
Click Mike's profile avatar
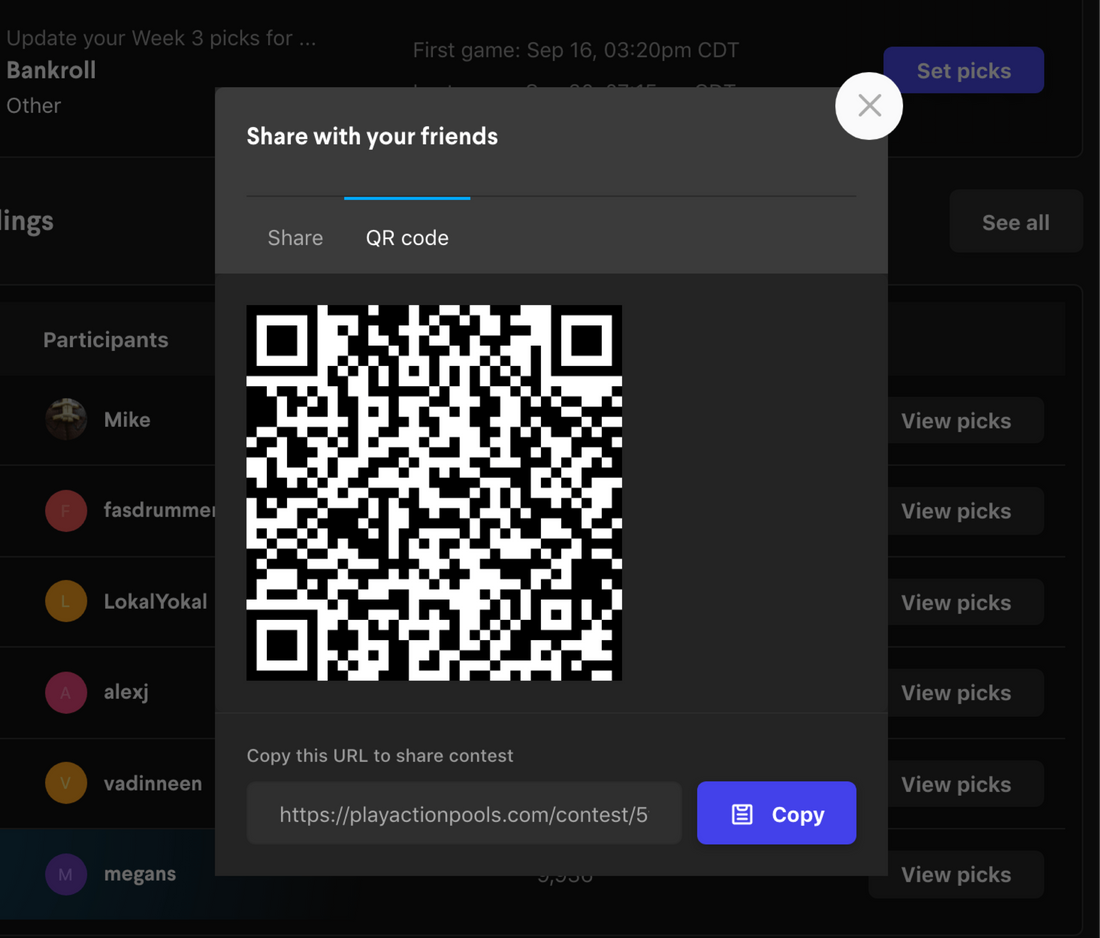66,419
